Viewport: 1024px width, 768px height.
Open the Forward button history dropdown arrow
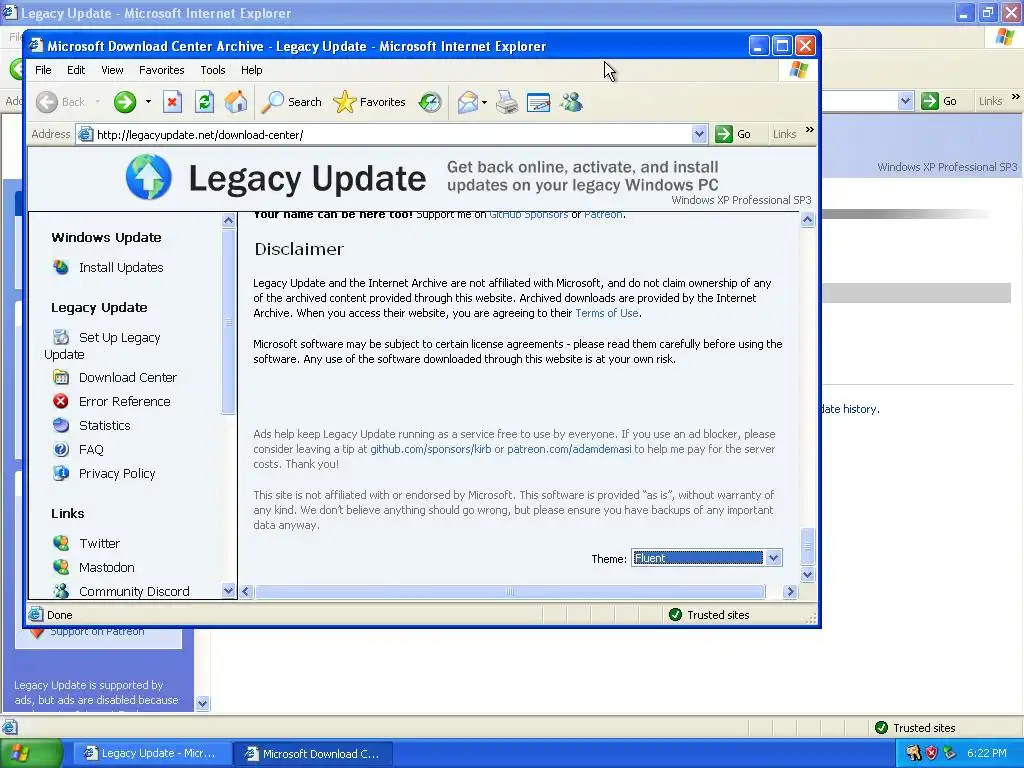[148, 102]
